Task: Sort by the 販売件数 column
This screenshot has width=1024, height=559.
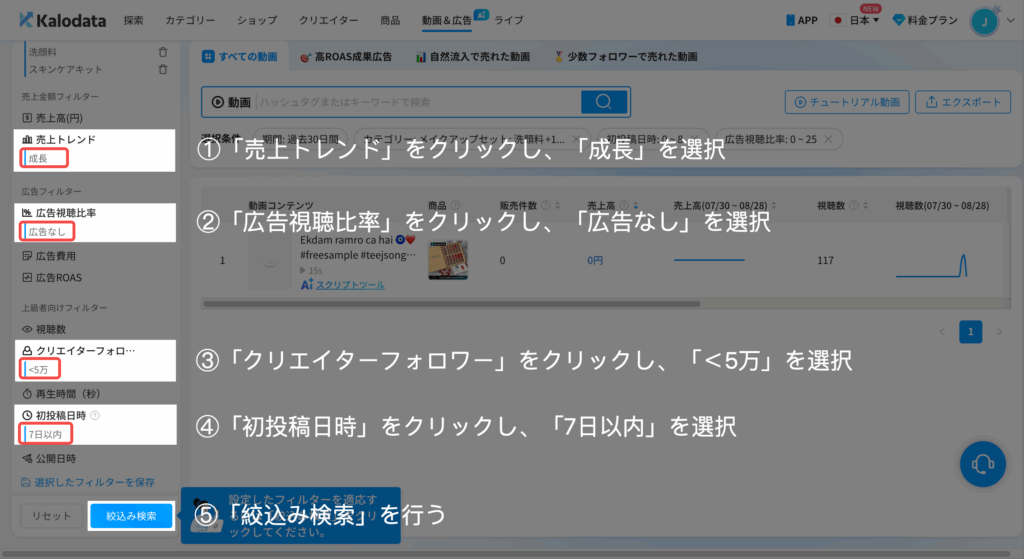Action: click(557, 205)
